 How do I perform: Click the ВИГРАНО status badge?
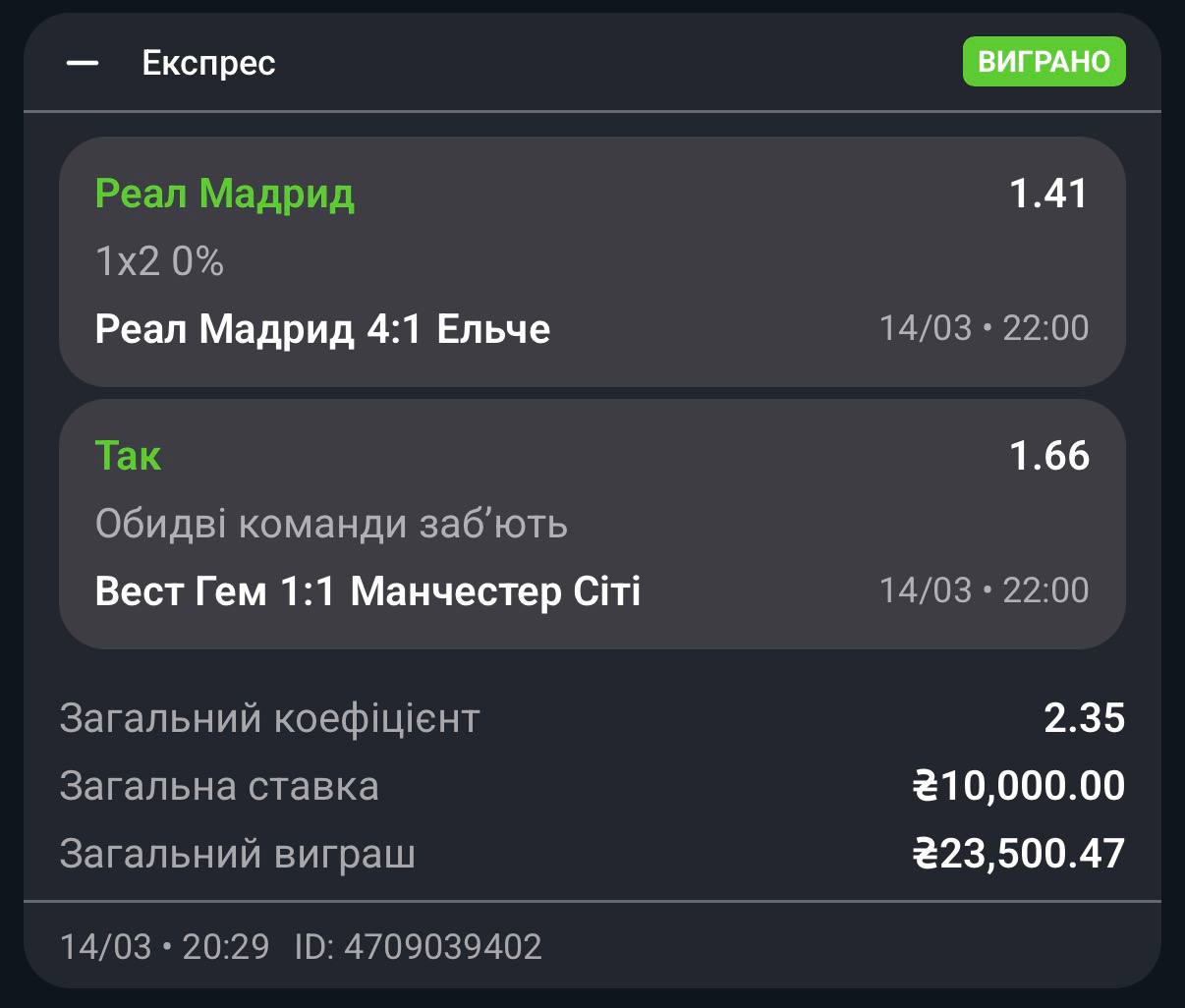pos(1044,62)
